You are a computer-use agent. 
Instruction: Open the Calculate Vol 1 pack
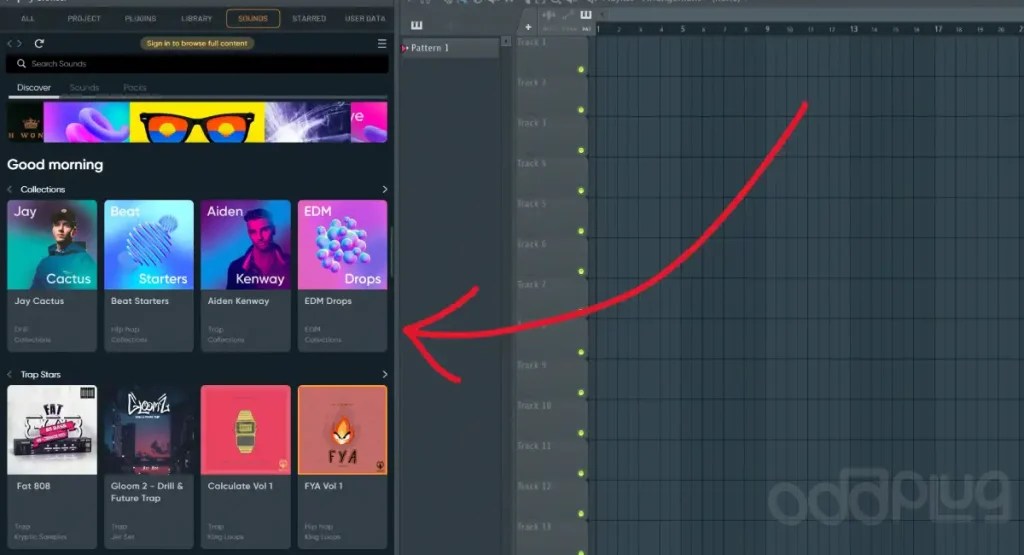(x=246, y=467)
